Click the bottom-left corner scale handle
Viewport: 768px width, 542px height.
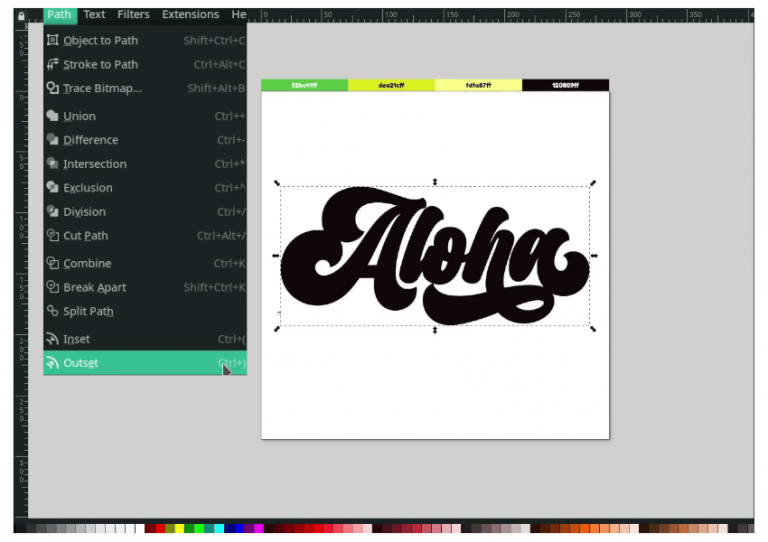tap(277, 329)
